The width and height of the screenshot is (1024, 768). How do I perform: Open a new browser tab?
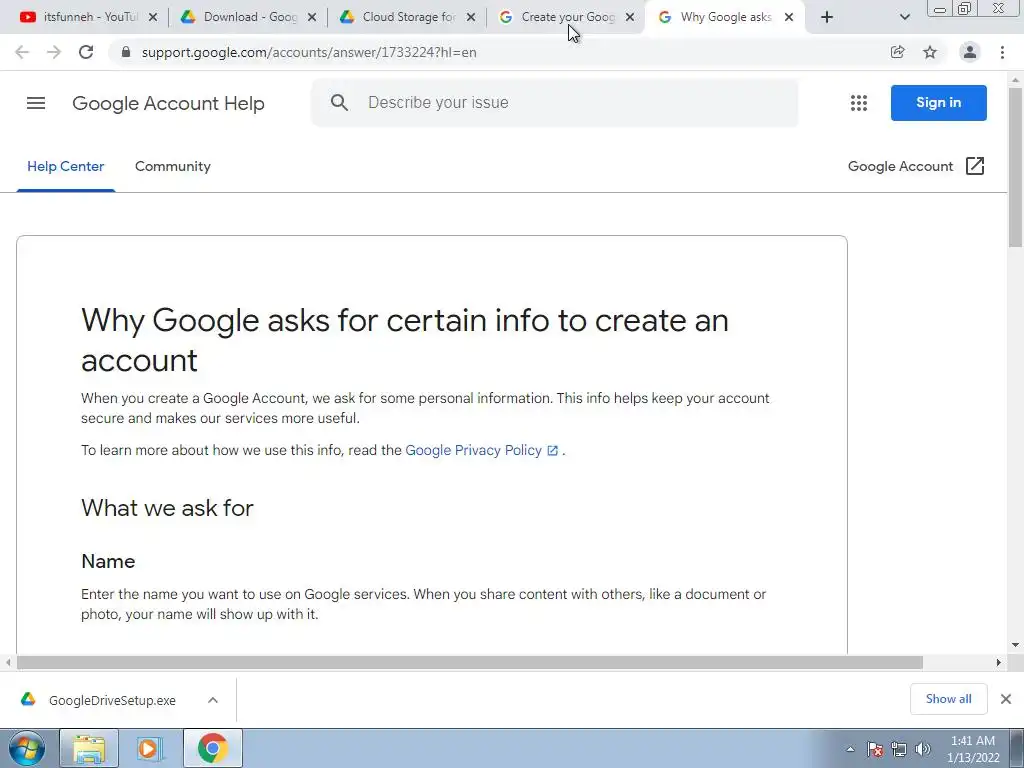click(827, 18)
